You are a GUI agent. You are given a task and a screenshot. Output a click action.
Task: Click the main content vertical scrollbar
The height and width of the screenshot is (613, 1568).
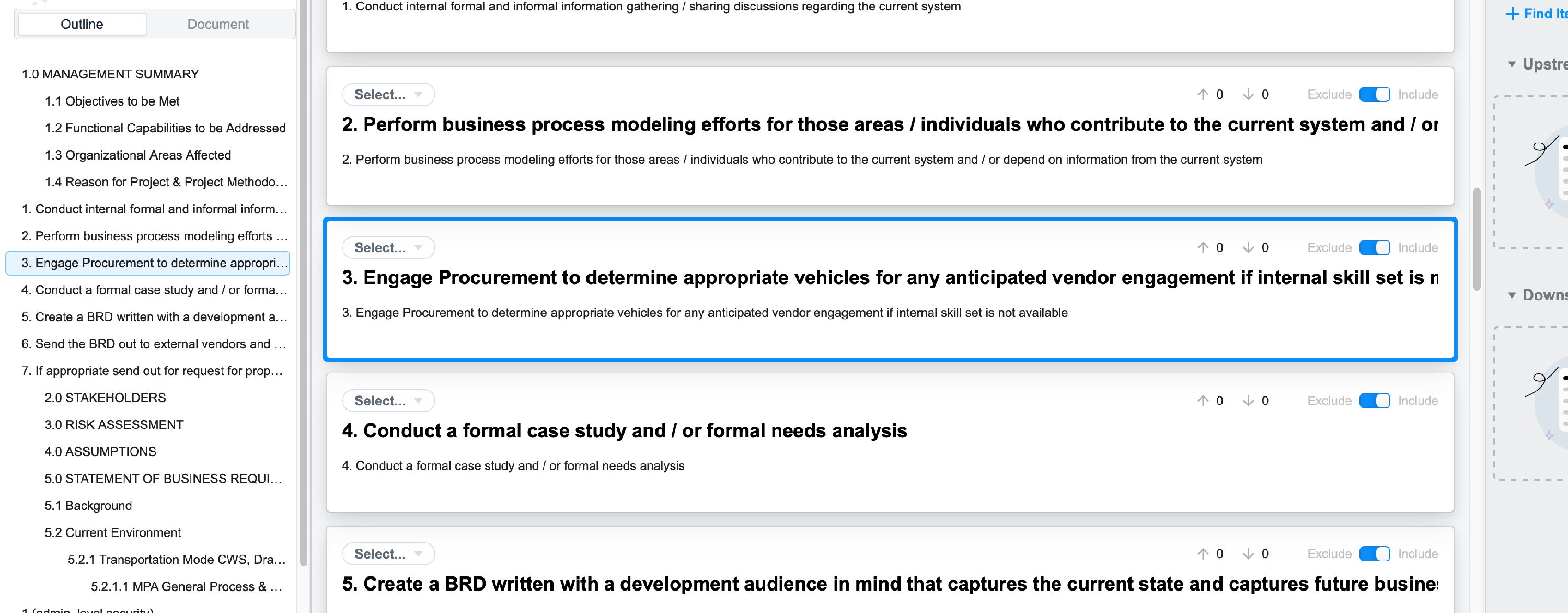click(x=1476, y=239)
